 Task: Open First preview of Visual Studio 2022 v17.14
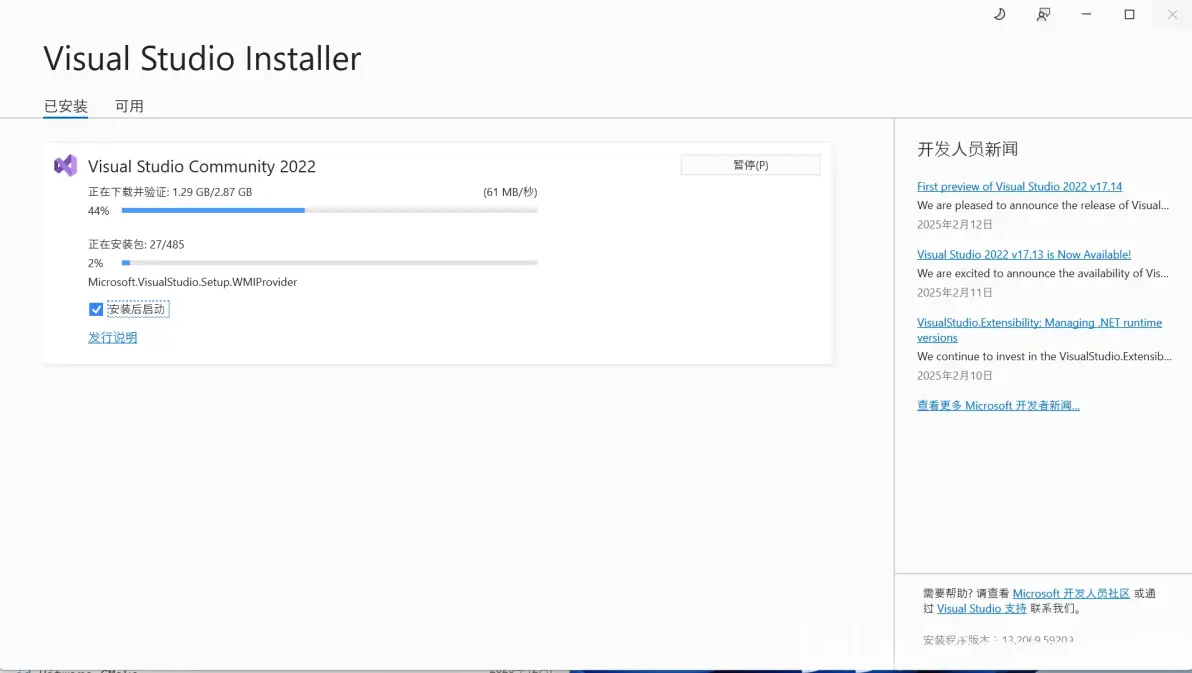point(1019,186)
